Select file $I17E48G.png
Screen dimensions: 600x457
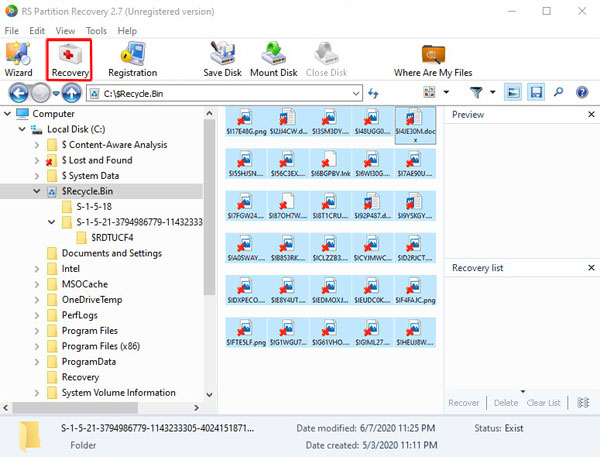coord(246,122)
